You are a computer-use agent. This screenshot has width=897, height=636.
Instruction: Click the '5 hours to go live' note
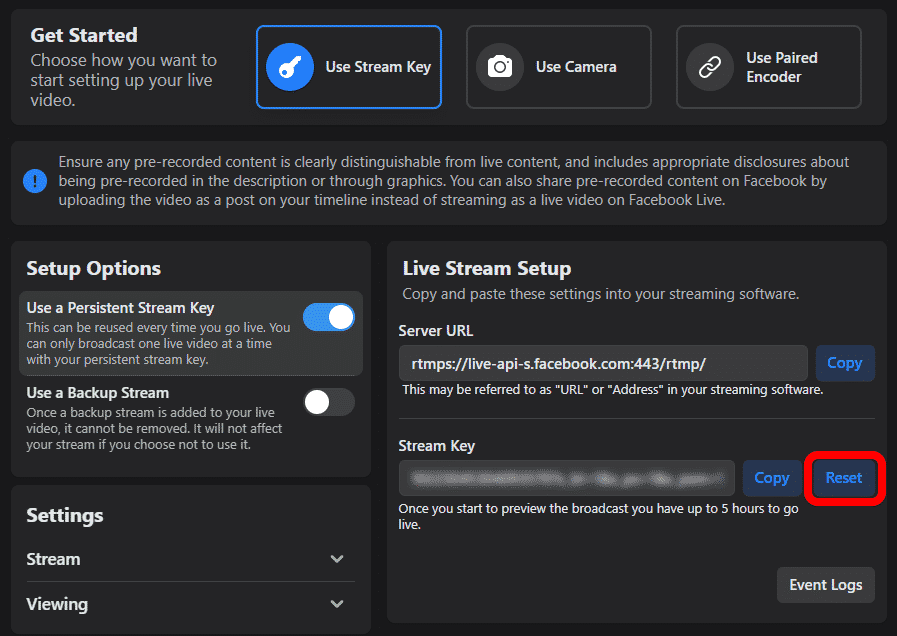coord(598,516)
